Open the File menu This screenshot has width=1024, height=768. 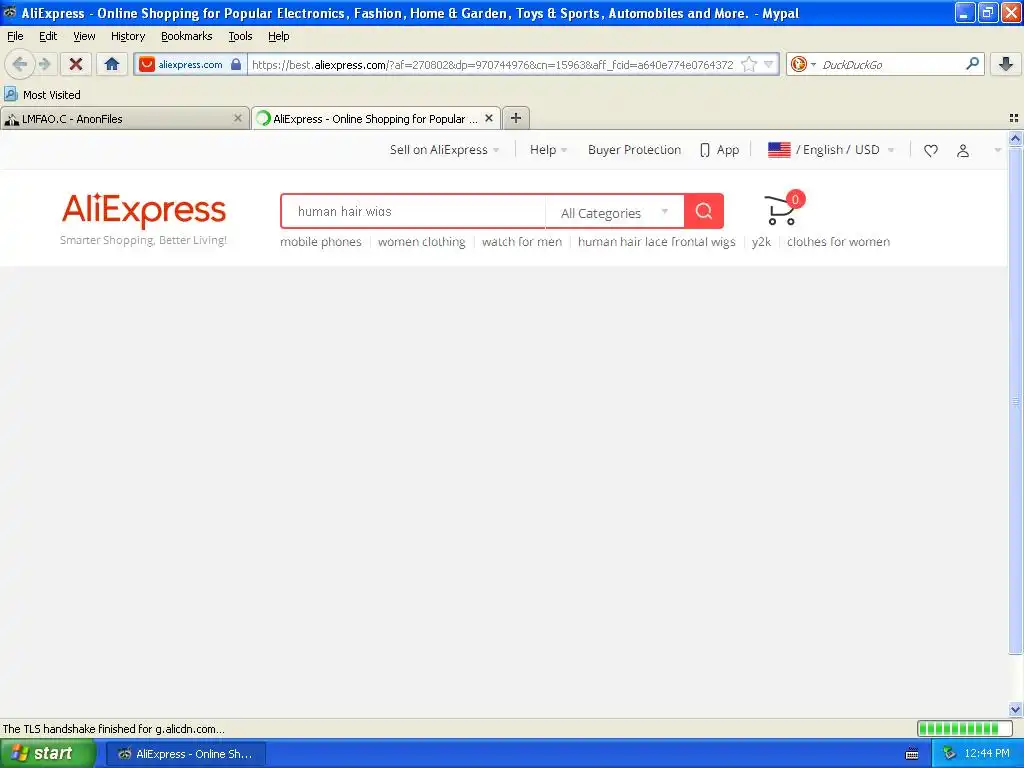15,36
